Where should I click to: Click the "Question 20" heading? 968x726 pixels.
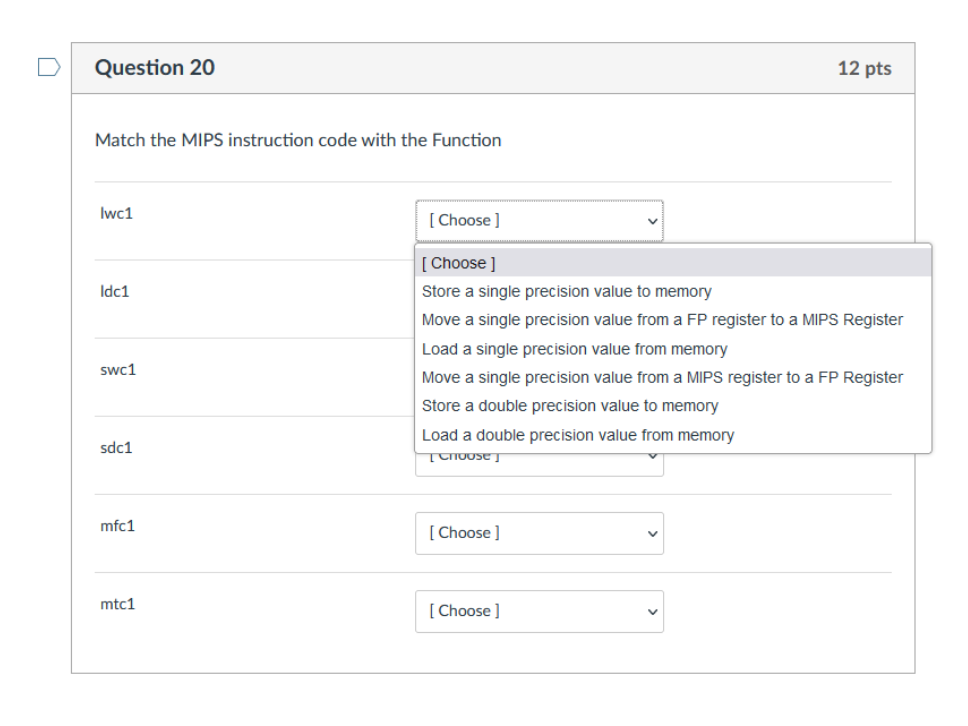click(x=154, y=68)
